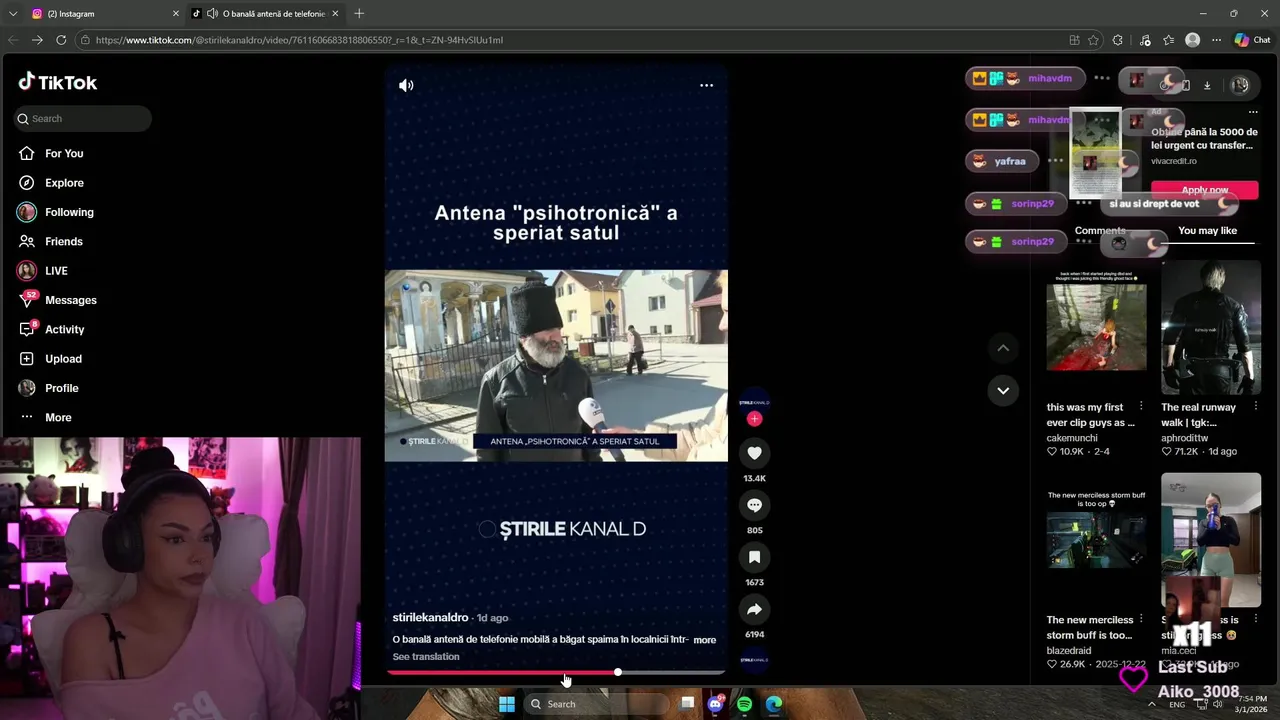The height and width of the screenshot is (720, 1280).
Task: Switch to the You may like tab
Action: [x=1207, y=231]
